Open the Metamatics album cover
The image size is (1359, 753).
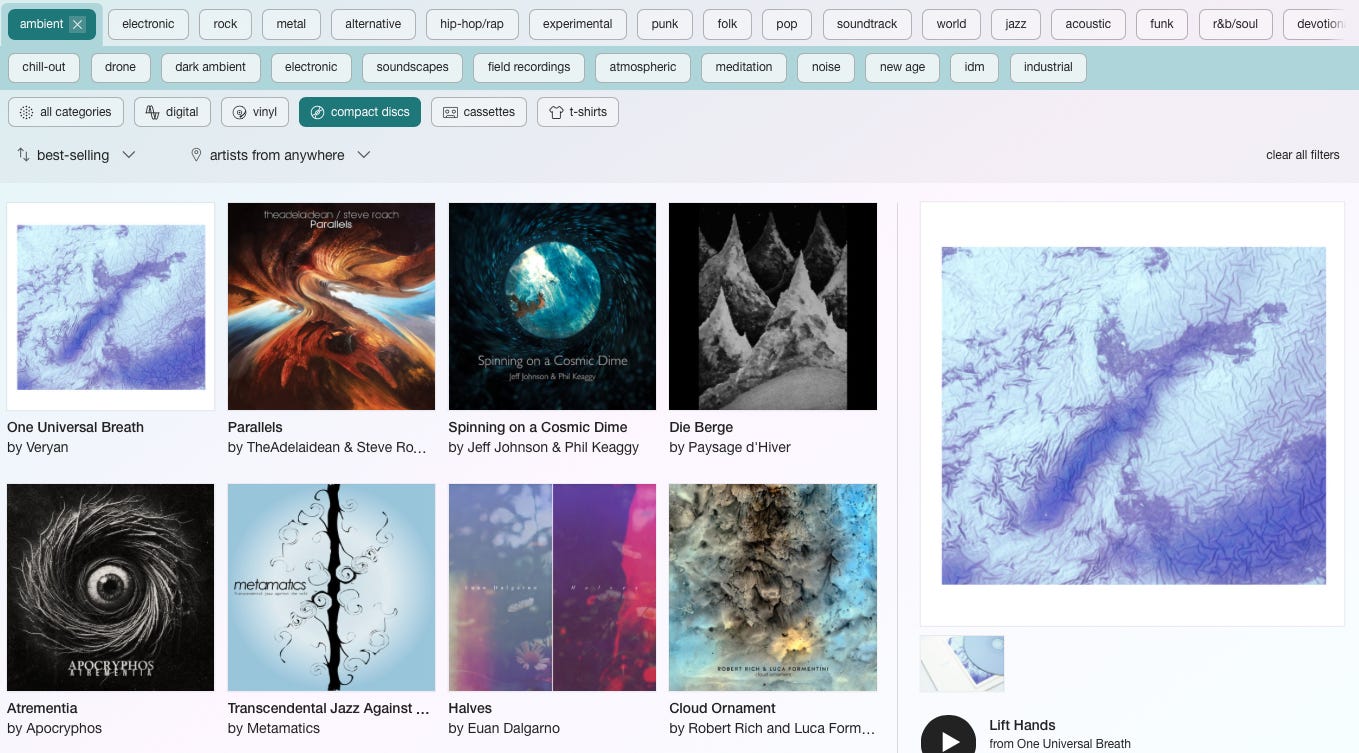pyautogui.click(x=331, y=587)
